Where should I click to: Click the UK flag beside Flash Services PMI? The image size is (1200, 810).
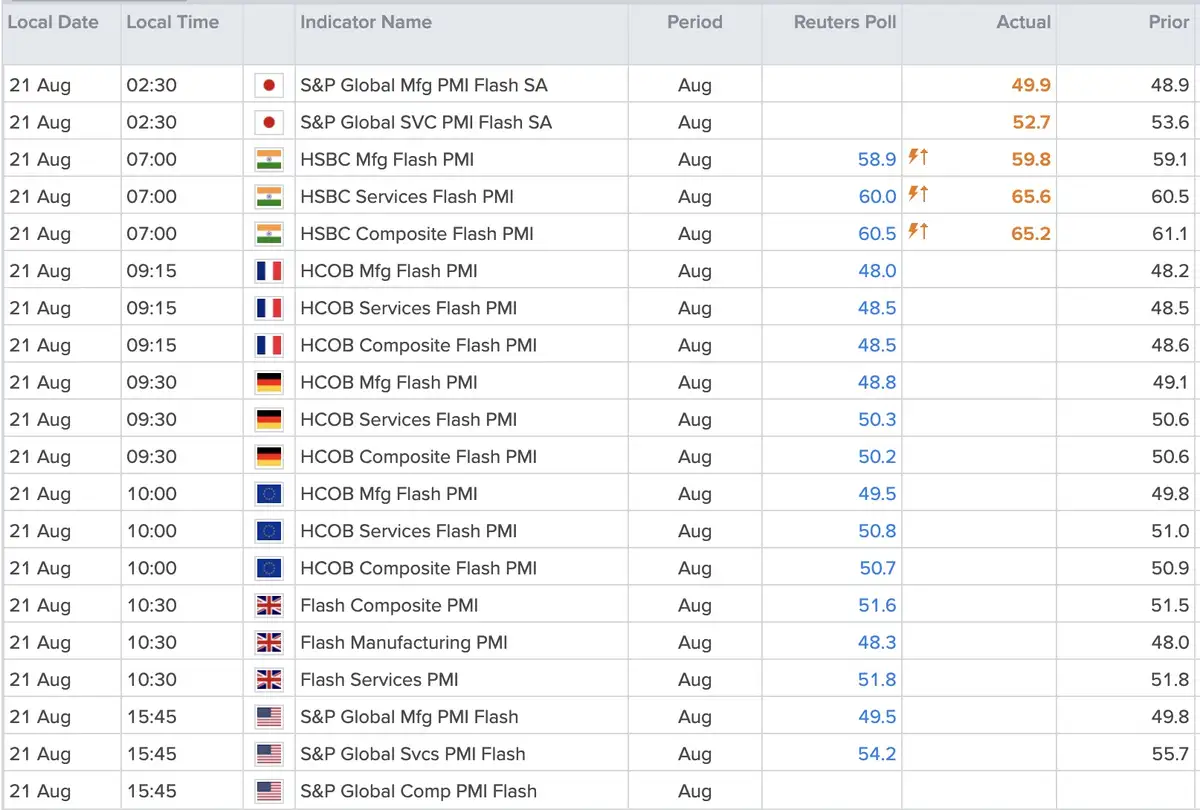pyautogui.click(x=269, y=679)
